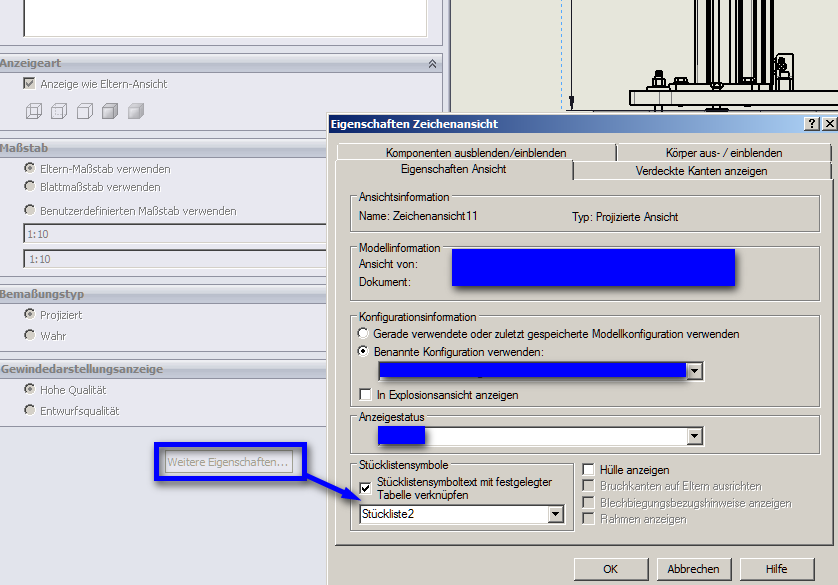Click the Hilfe button
This screenshot has width=838, height=585.
coord(777,569)
